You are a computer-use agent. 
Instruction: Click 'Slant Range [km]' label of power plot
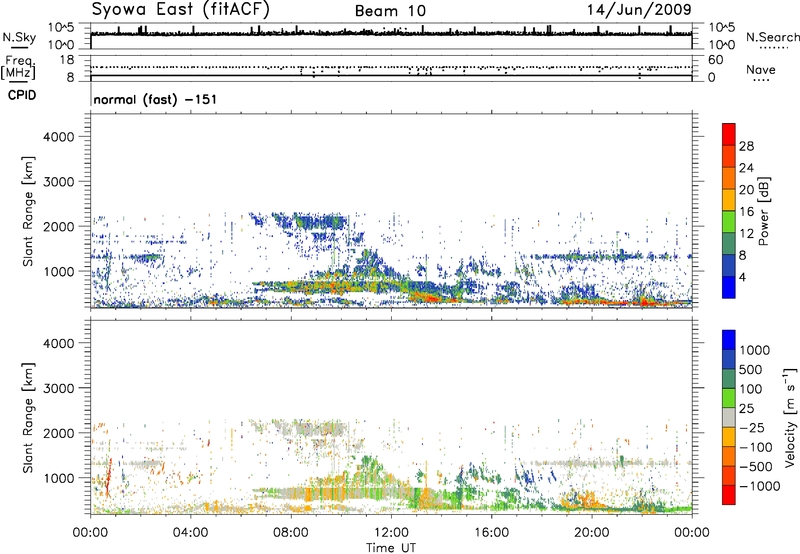28,211
